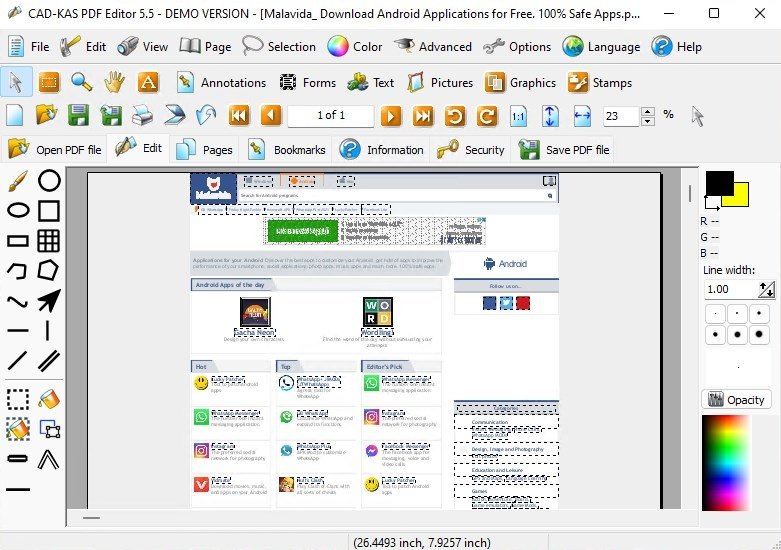781x550 pixels.
Task: Pick the arrow drawing tool
Action: coord(49,300)
